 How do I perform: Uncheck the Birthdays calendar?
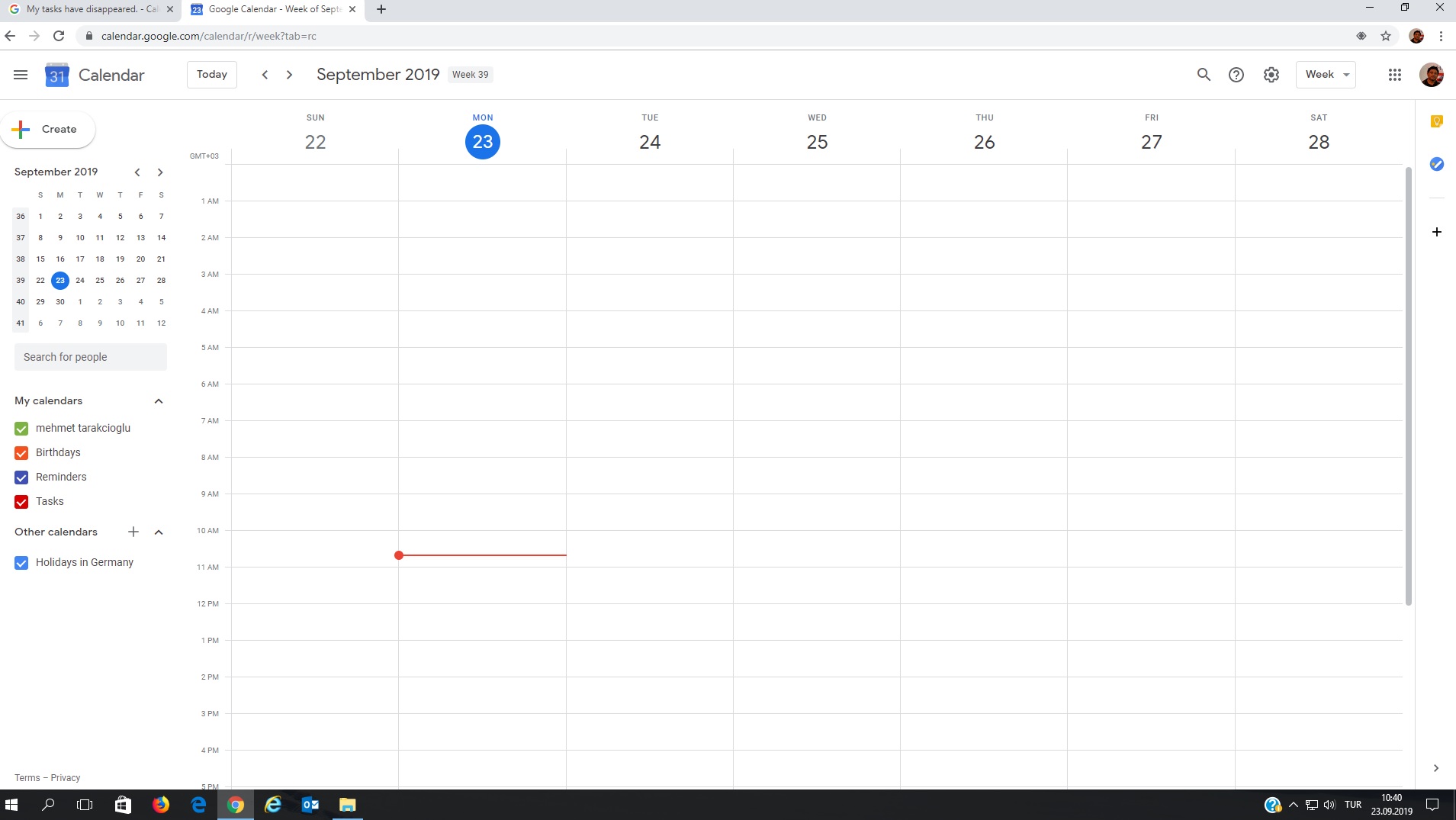tap(20, 452)
